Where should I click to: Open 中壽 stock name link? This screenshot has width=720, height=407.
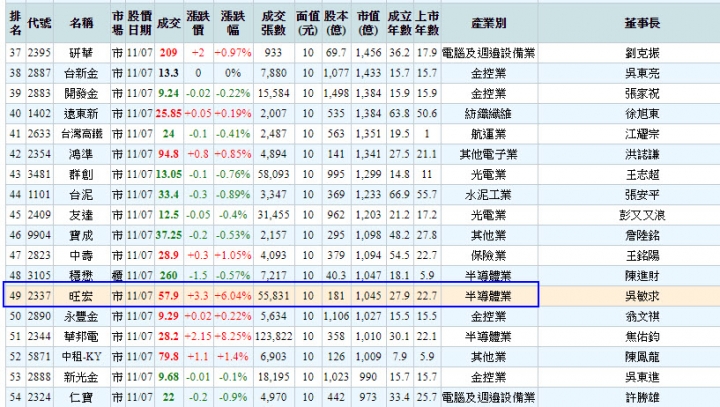pos(81,255)
